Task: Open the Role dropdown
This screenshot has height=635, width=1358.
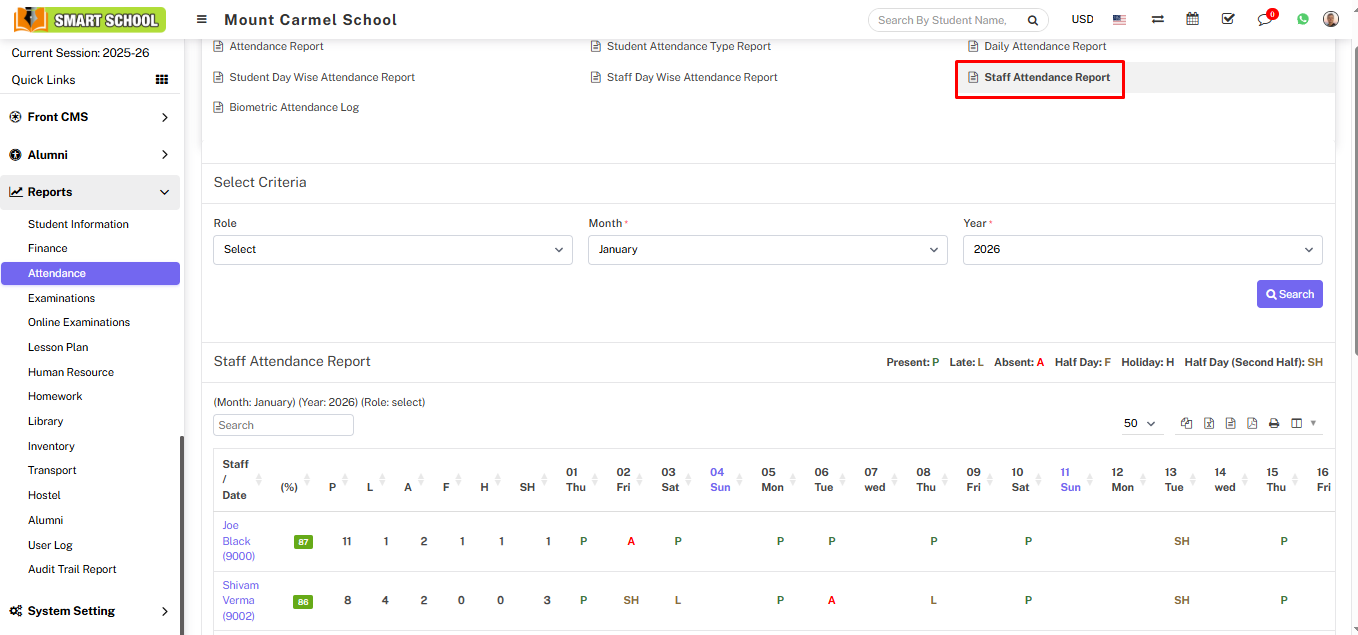Action: 392,250
